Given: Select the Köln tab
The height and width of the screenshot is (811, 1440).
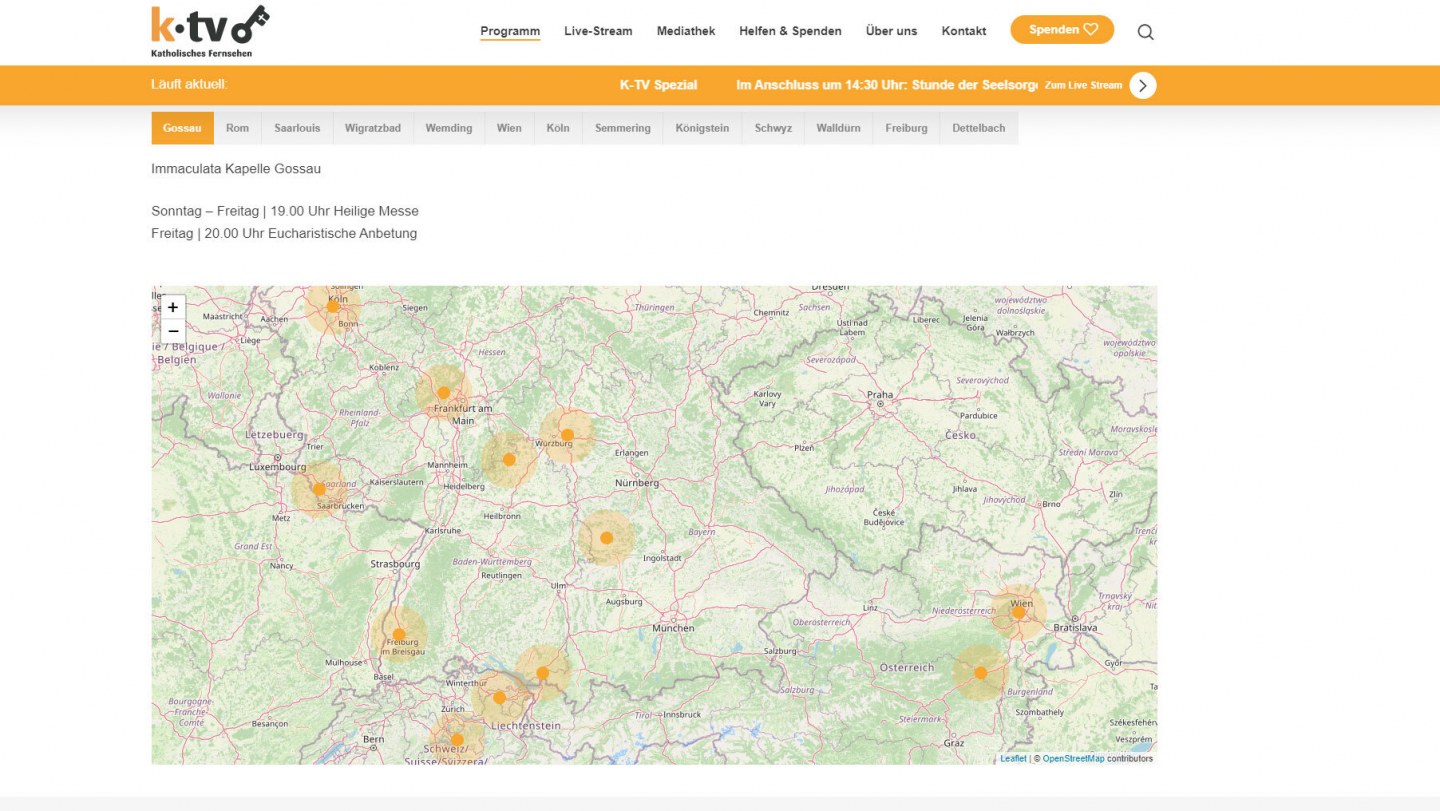Looking at the screenshot, I should coord(558,128).
